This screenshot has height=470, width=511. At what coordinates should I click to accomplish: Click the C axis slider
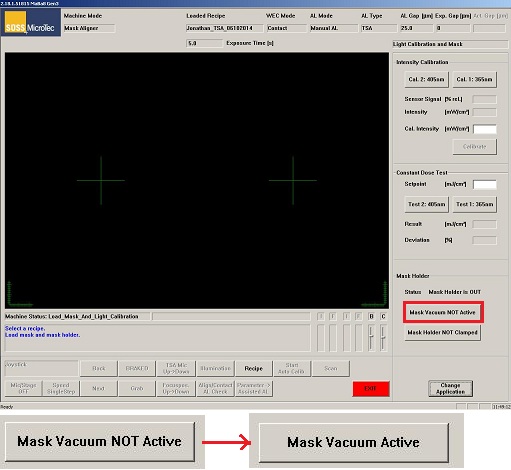click(383, 338)
